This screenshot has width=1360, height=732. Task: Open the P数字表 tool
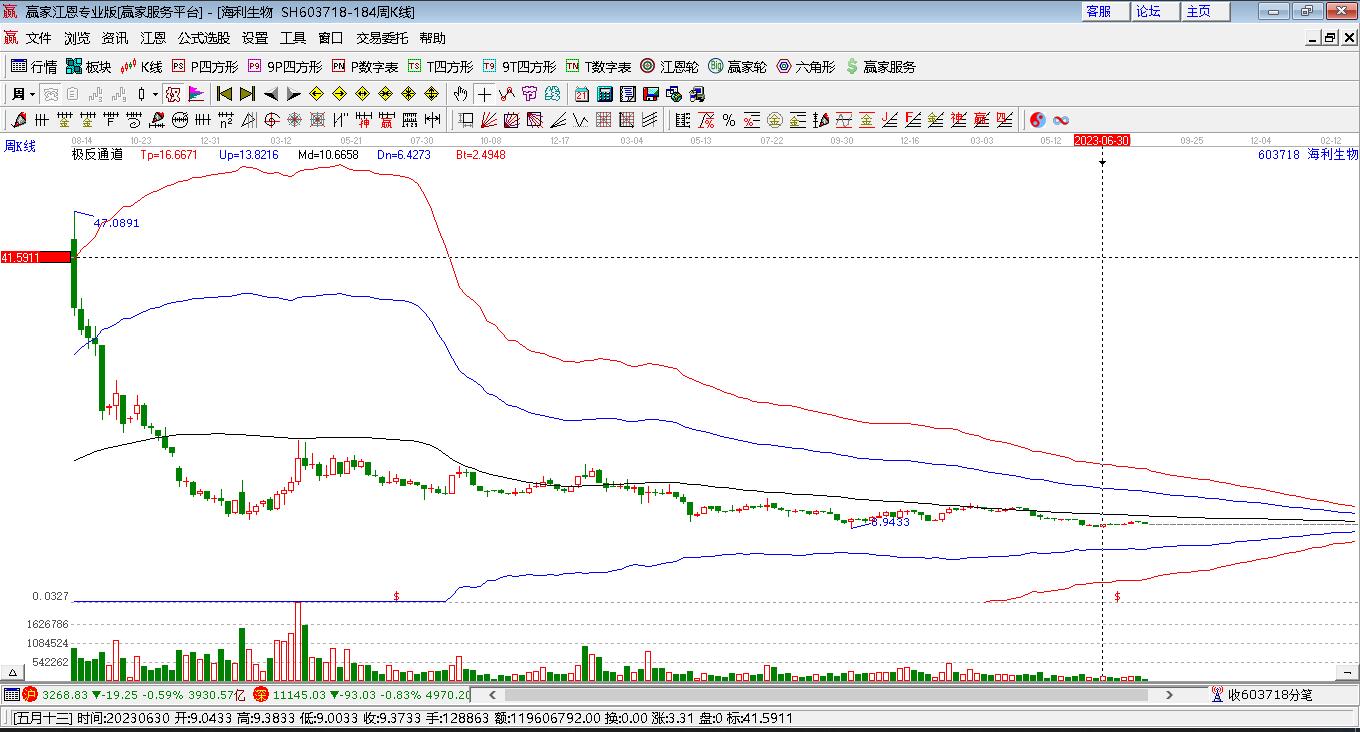tap(365, 67)
